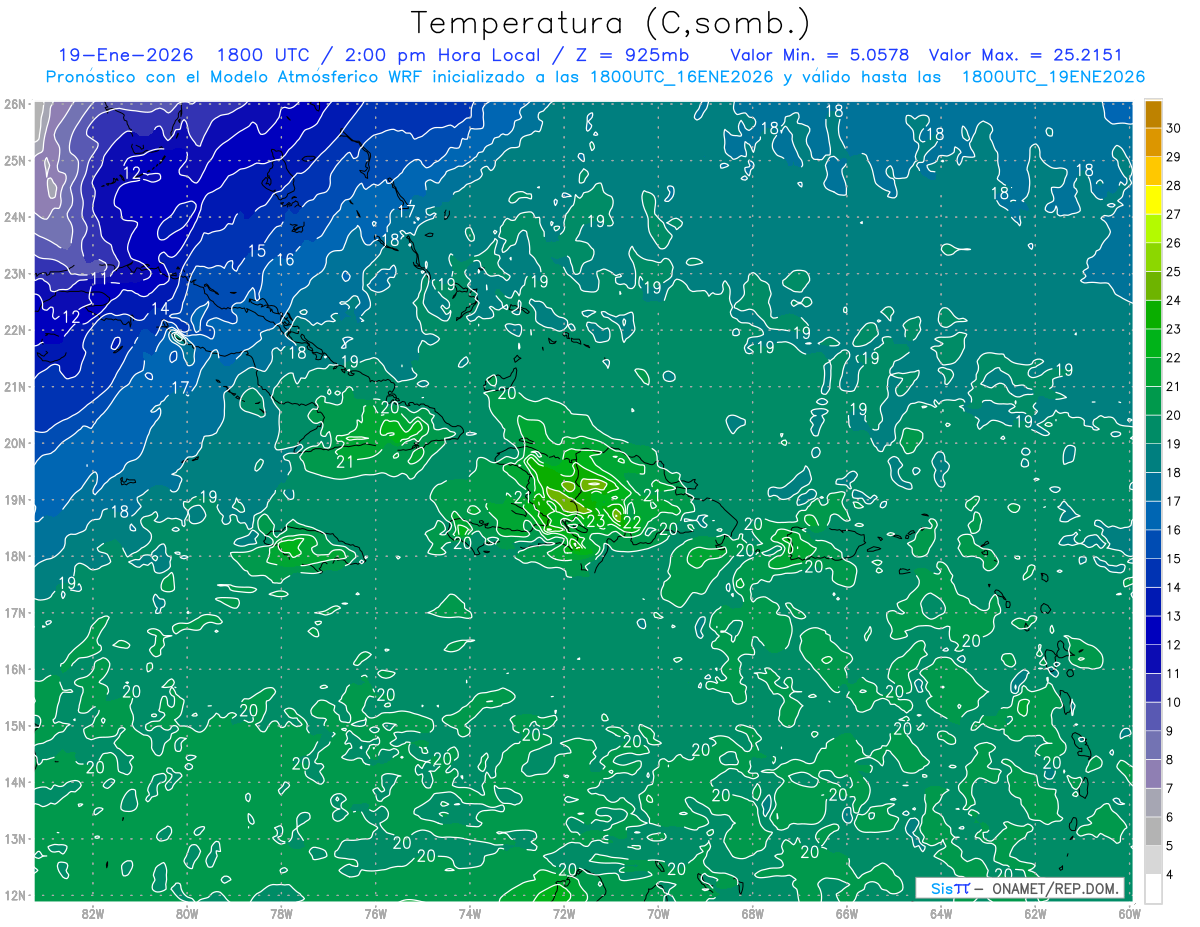Click the '28' value on the colorbar scale

[x=1174, y=186]
